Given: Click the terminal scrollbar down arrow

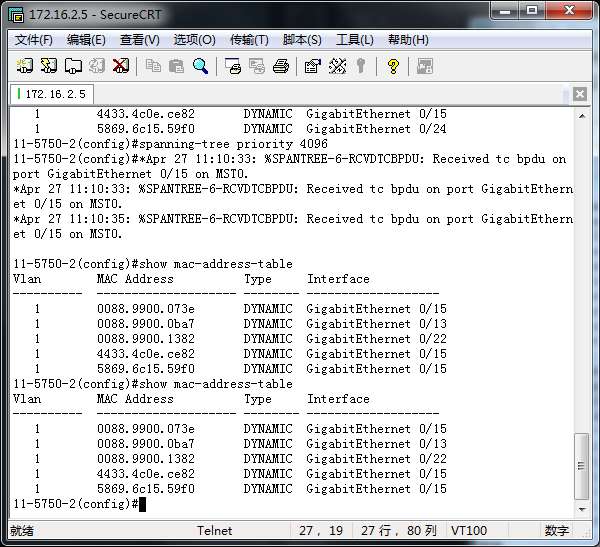Looking at the screenshot, I should pos(583,504).
